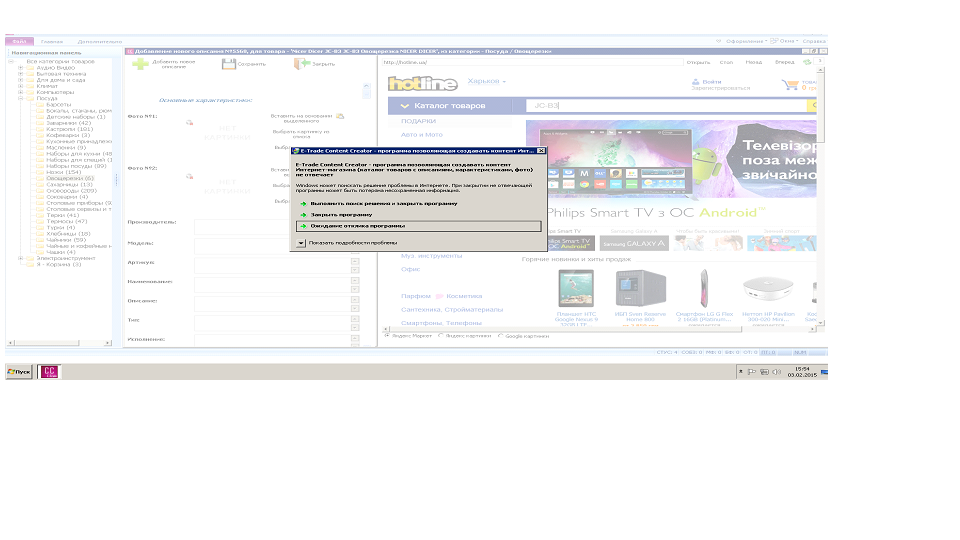Screen dimensions: 960x540
Task: Expand the 'Для дома и сада' tree node
Action: pyautogui.click(x=20, y=80)
